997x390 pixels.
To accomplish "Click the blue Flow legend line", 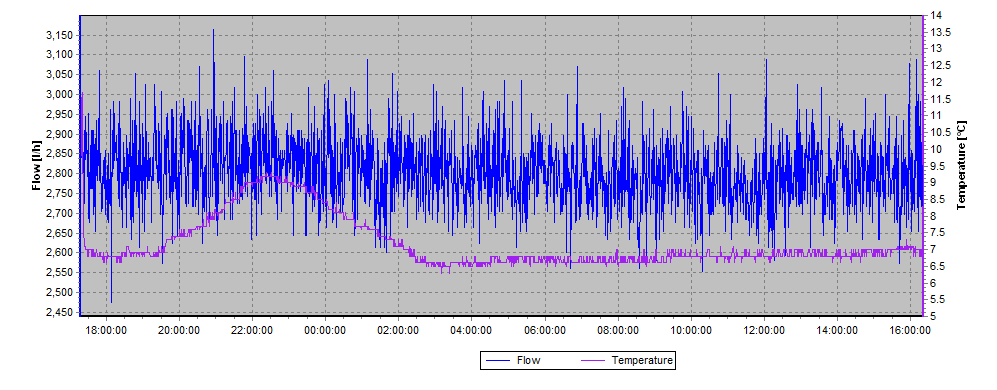I will coord(498,361).
